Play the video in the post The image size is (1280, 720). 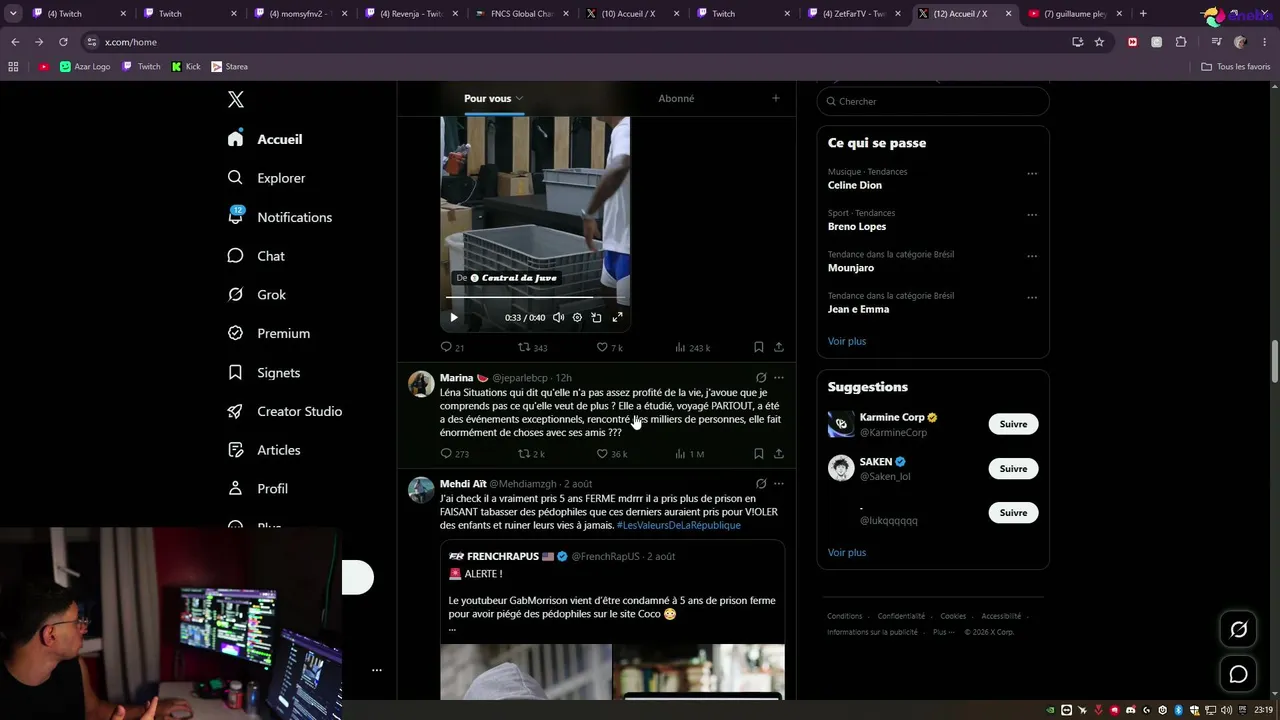pyautogui.click(x=454, y=318)
